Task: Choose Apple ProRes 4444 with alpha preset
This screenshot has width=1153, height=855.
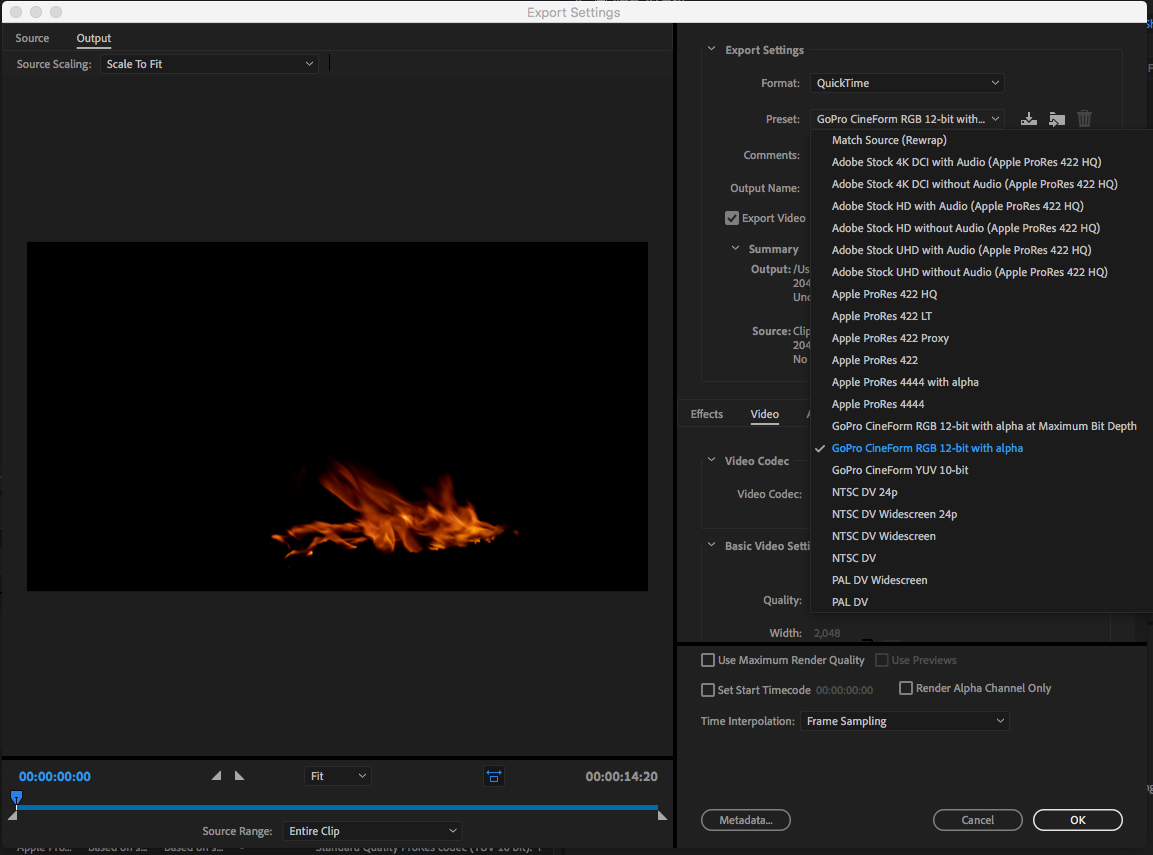Action: coord(905,381)
